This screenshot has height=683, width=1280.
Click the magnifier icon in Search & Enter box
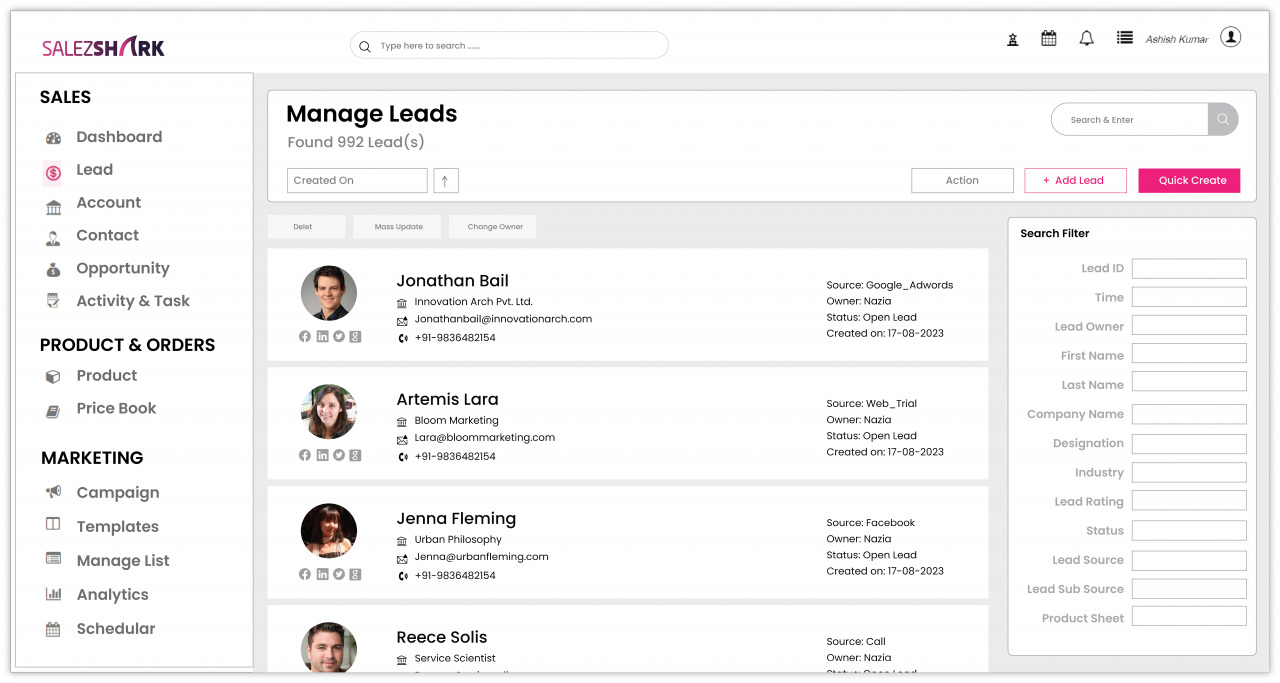point(1222,119)
